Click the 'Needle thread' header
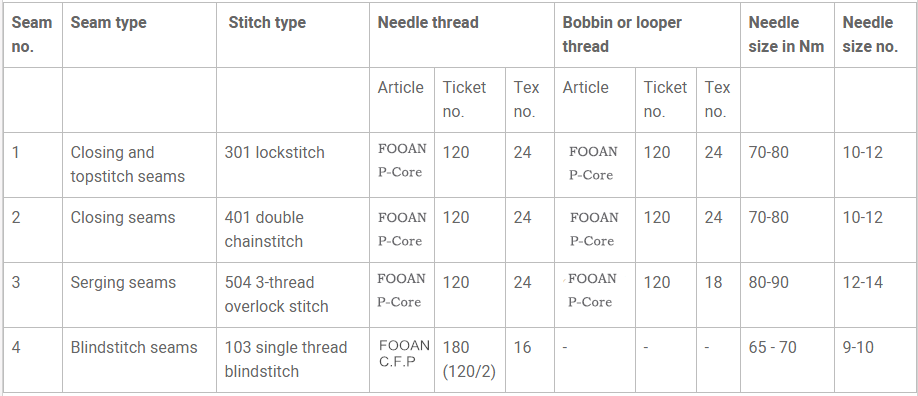This screenshot has height=396, width=918. (462, 35)
